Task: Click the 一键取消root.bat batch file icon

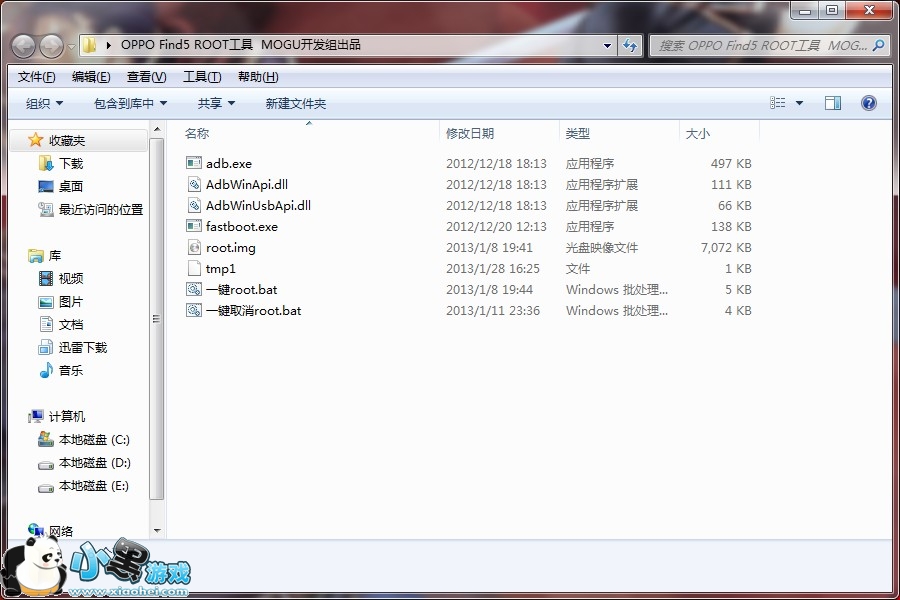Action: click(194, 311)
